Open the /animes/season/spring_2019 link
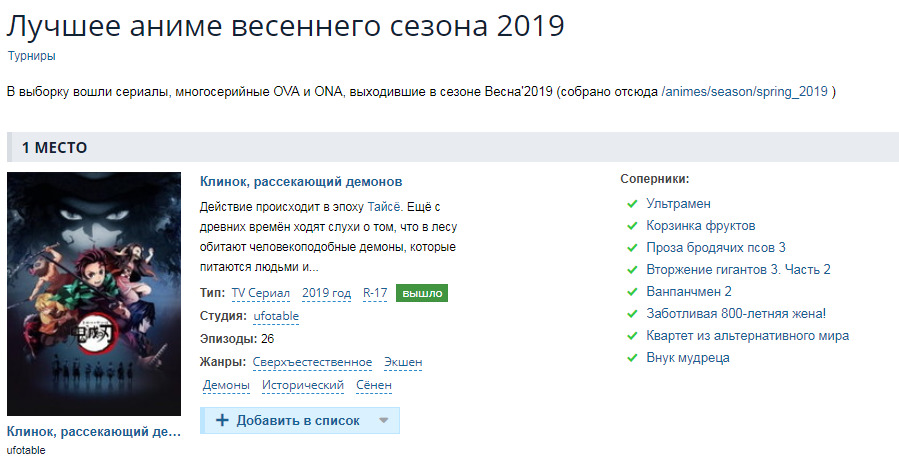 (745, 92)
